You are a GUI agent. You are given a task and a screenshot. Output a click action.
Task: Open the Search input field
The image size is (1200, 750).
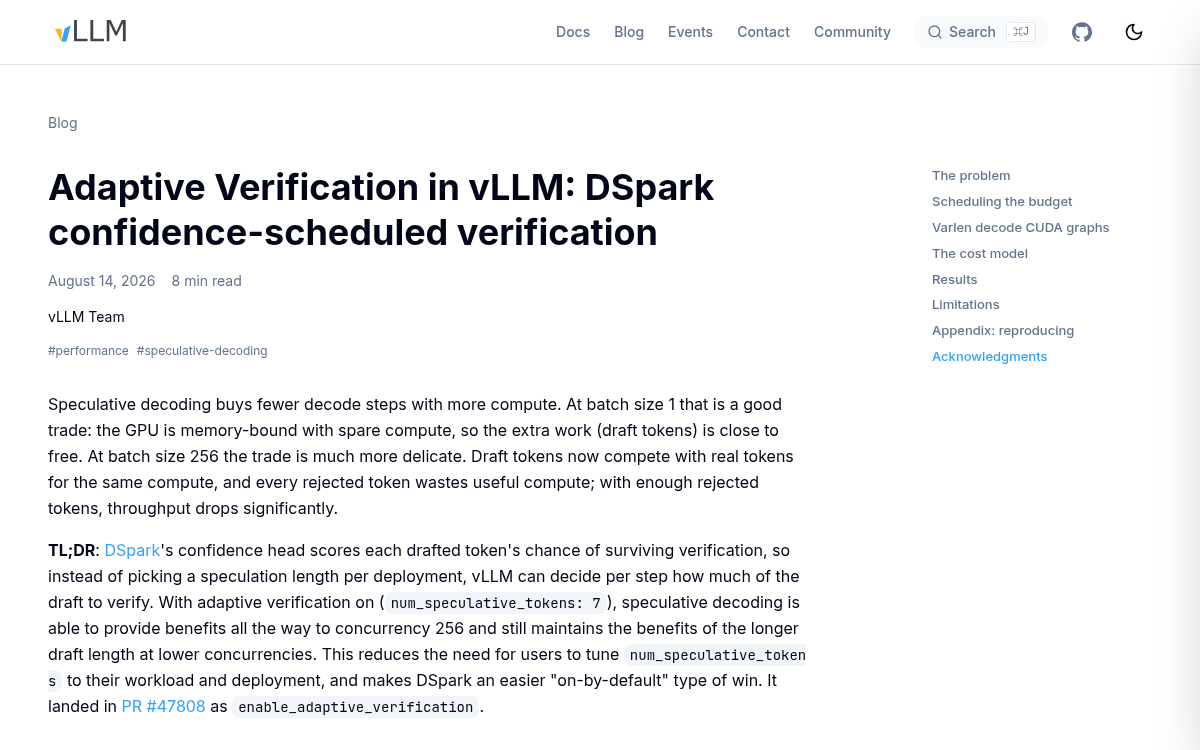coord(981,32)
